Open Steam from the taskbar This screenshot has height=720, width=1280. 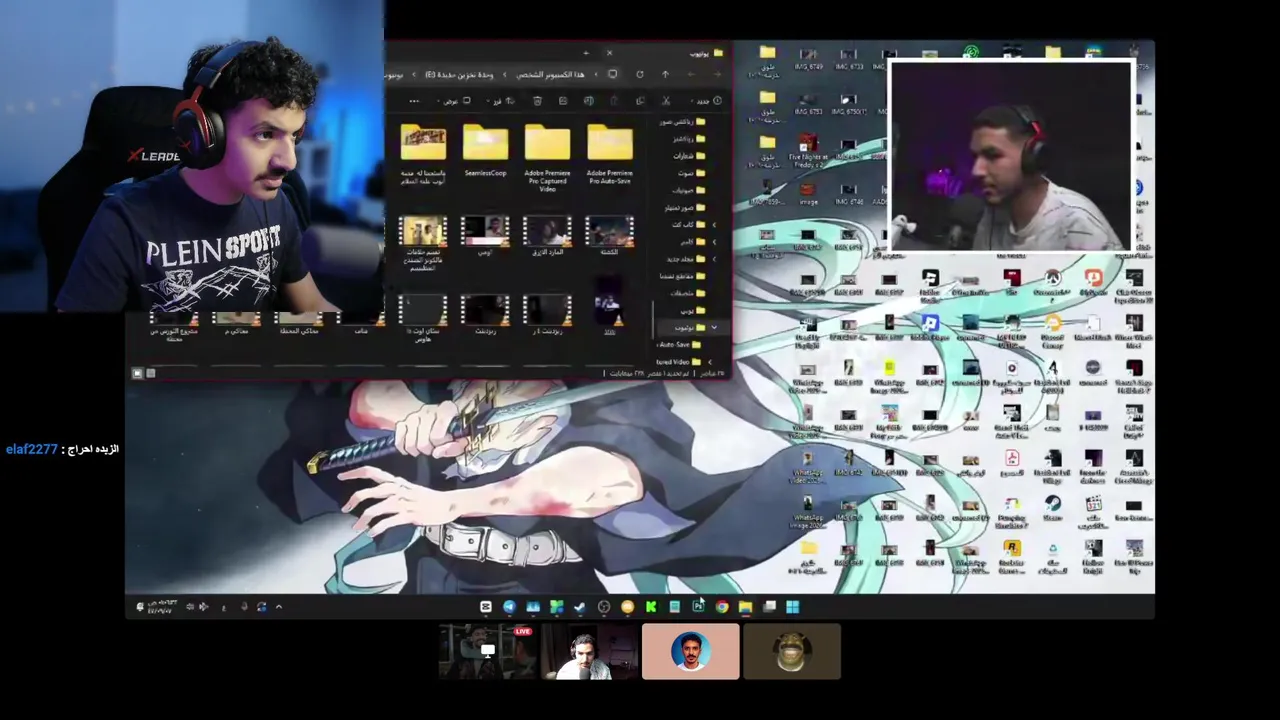580,607
